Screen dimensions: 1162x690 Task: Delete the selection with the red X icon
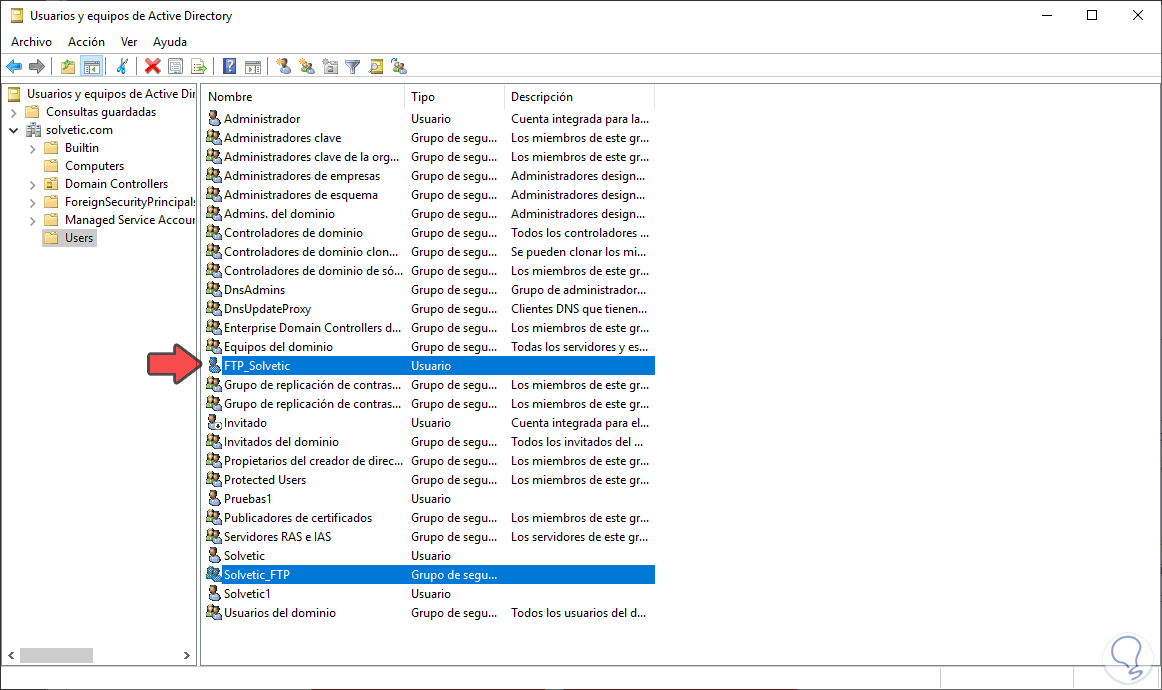(x=153, y=67)
